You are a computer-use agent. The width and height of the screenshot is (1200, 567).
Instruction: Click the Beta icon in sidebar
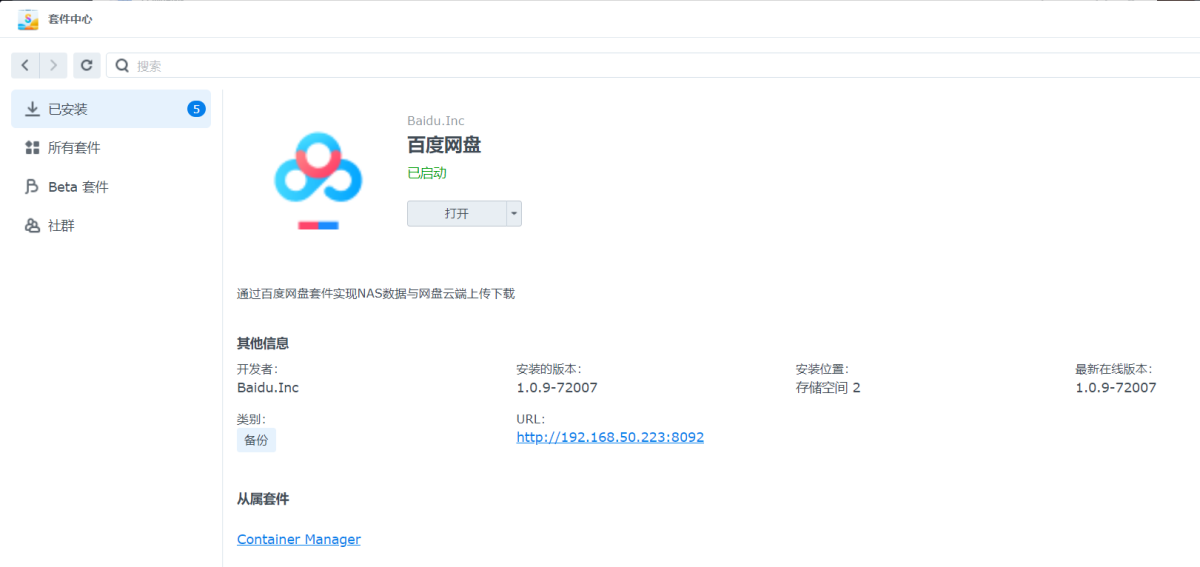click(x=32, y=187)
